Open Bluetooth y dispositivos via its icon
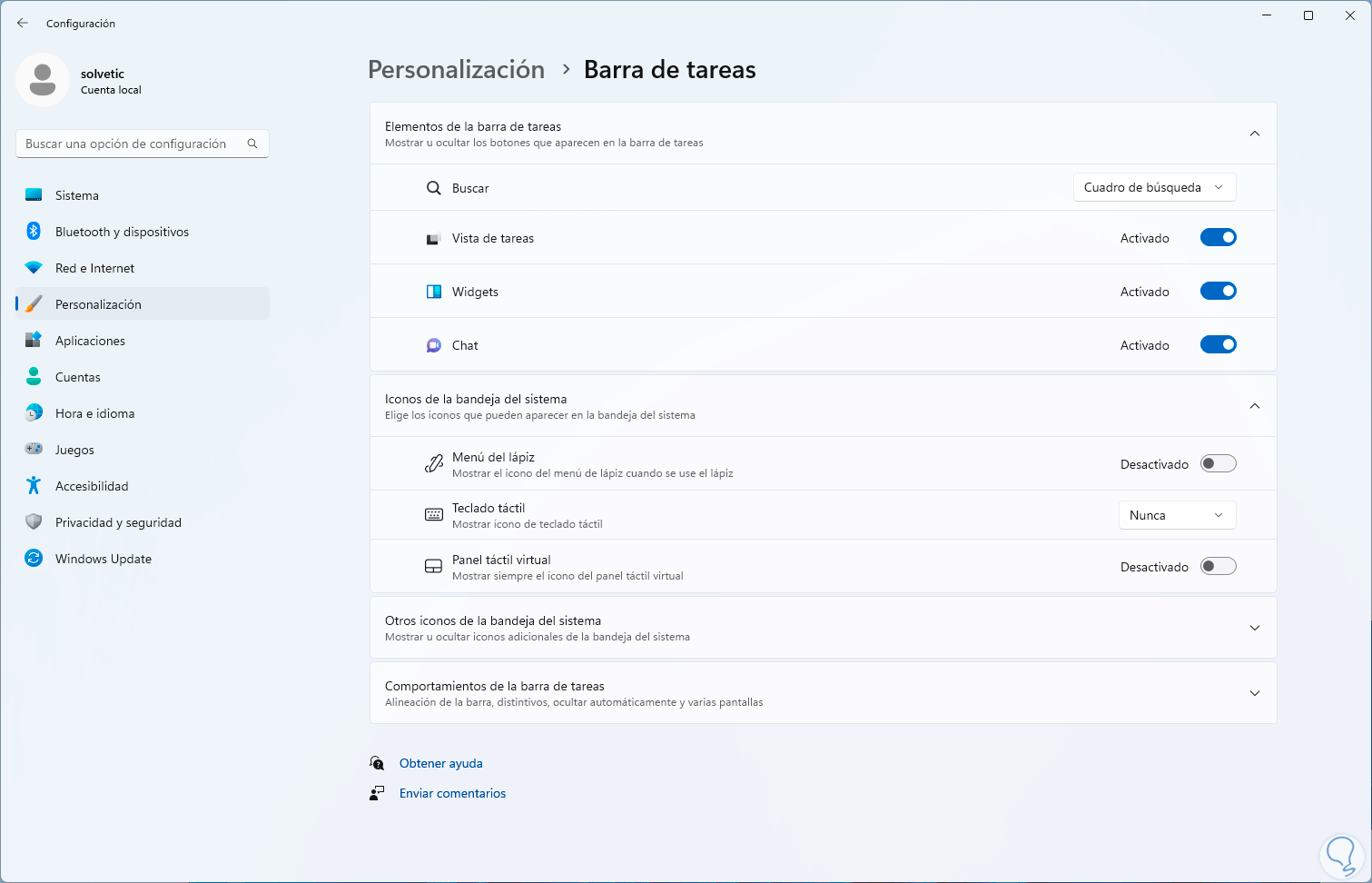This screenshot has width=1372, height=883. [34, 232]
